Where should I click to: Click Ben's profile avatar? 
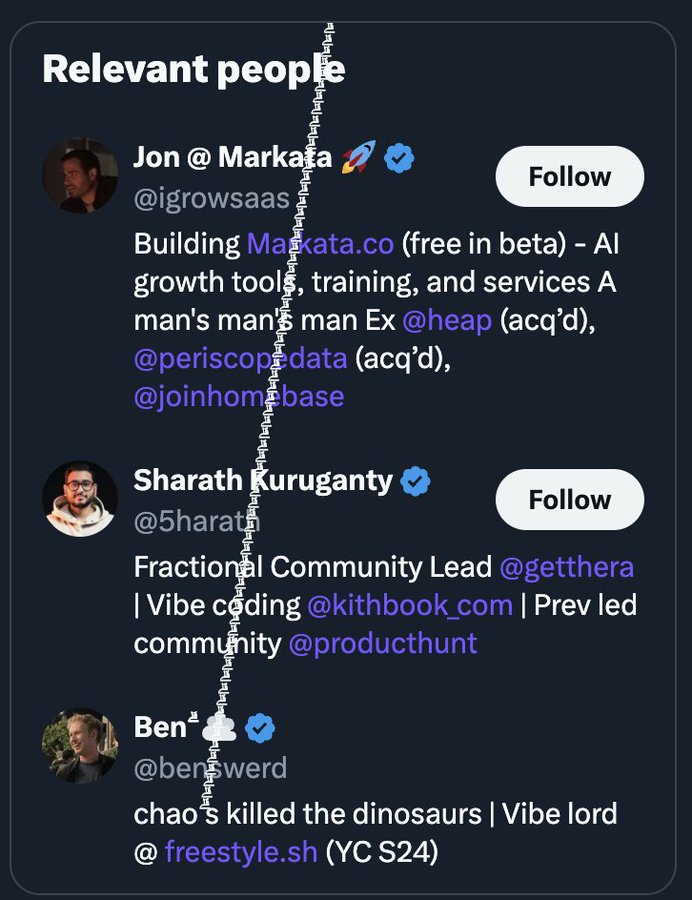80,746
